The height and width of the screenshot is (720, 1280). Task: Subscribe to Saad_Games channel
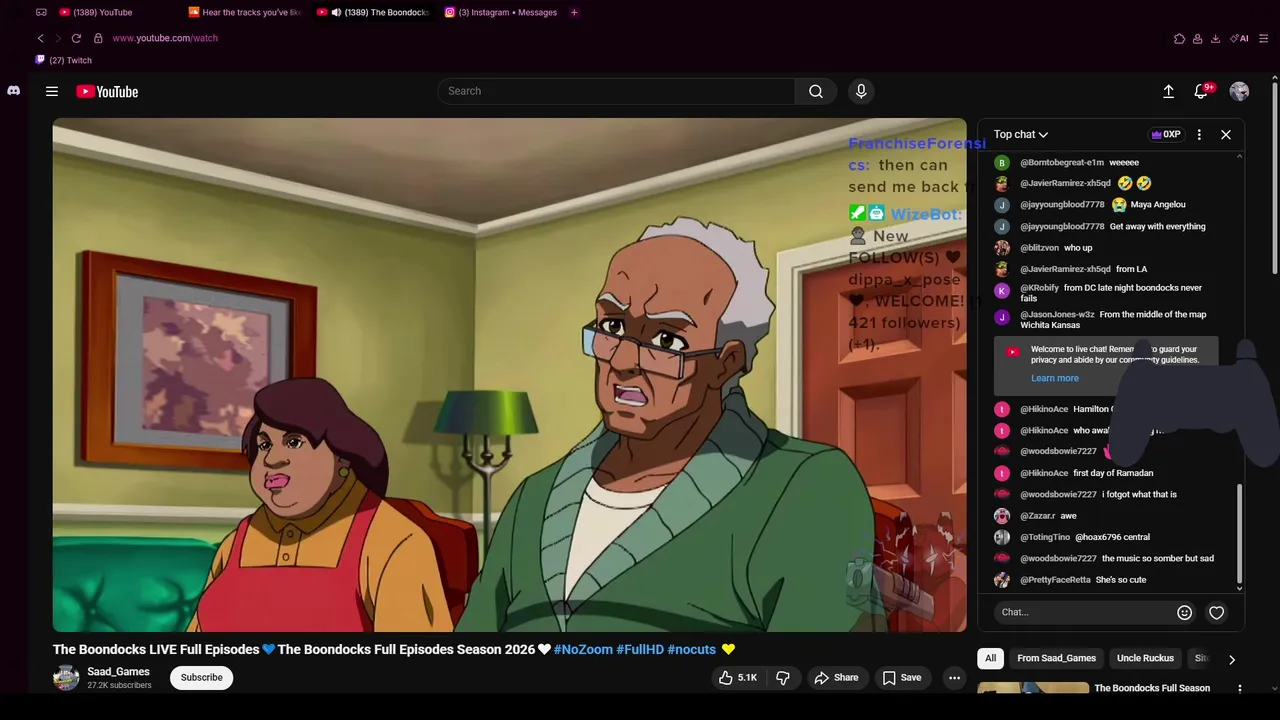[x=201, y=678]
